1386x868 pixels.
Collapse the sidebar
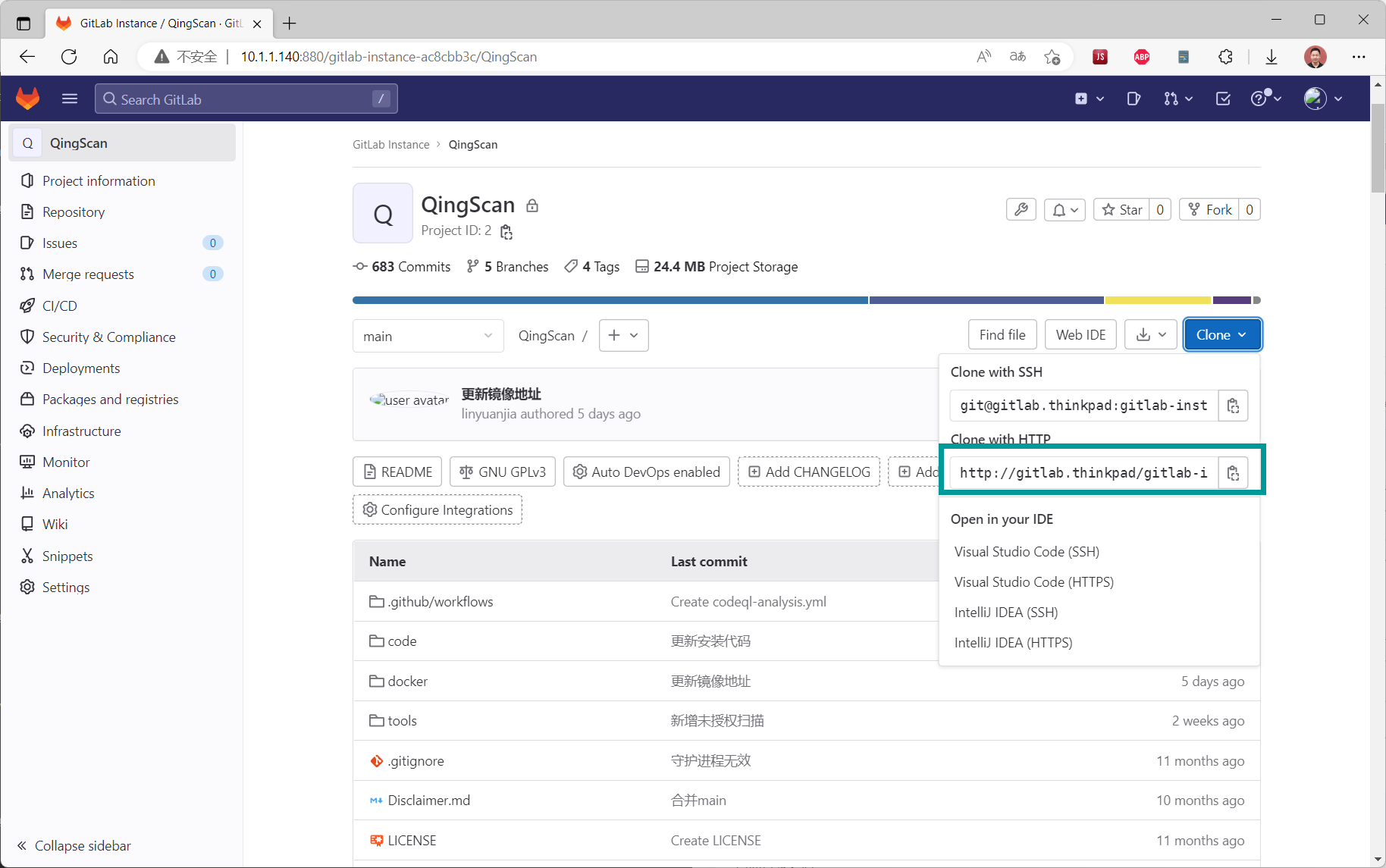(x=74, y=846)
